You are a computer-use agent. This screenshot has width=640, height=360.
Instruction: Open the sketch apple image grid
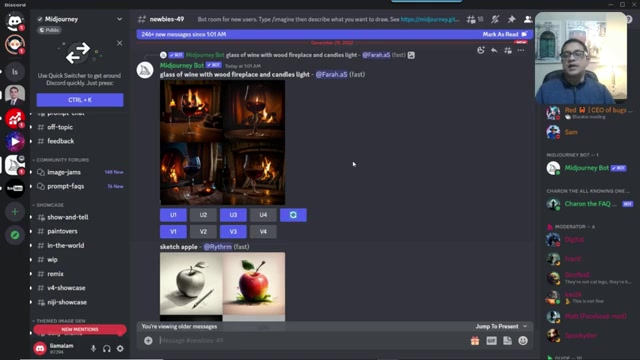click(222, 287)
